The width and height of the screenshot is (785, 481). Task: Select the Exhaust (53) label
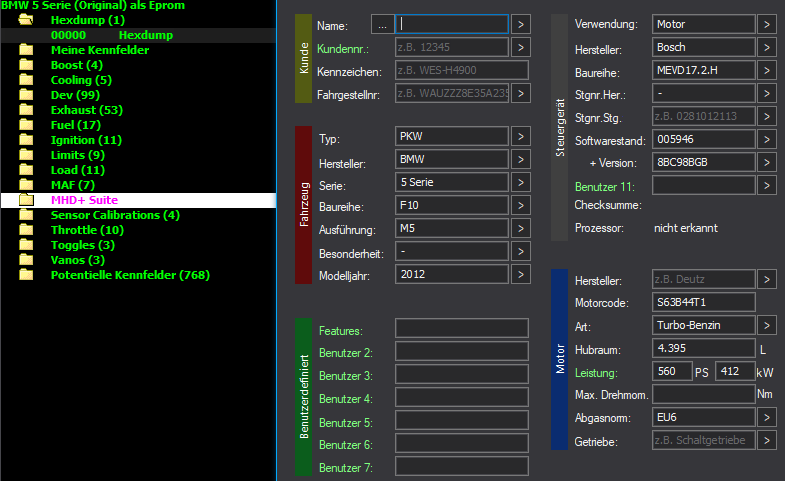click(x=87, y=110)
